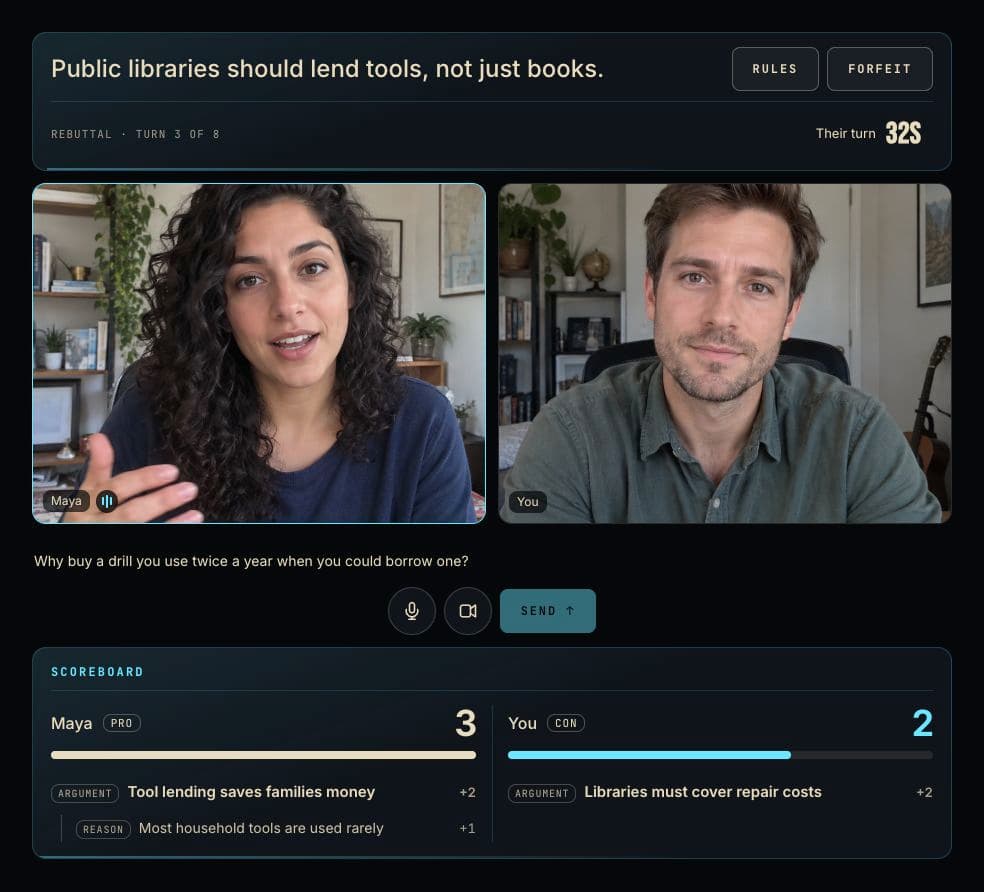Open the Rules button

[775, 69]
